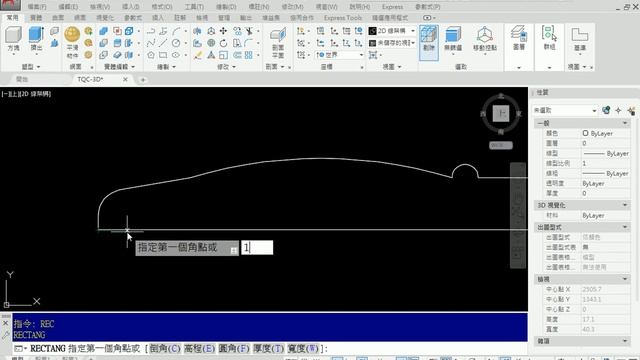The image size is (640, 360).
Task: Open the 2D Wireframe visual style dropdown
Action: pos(392,31)
